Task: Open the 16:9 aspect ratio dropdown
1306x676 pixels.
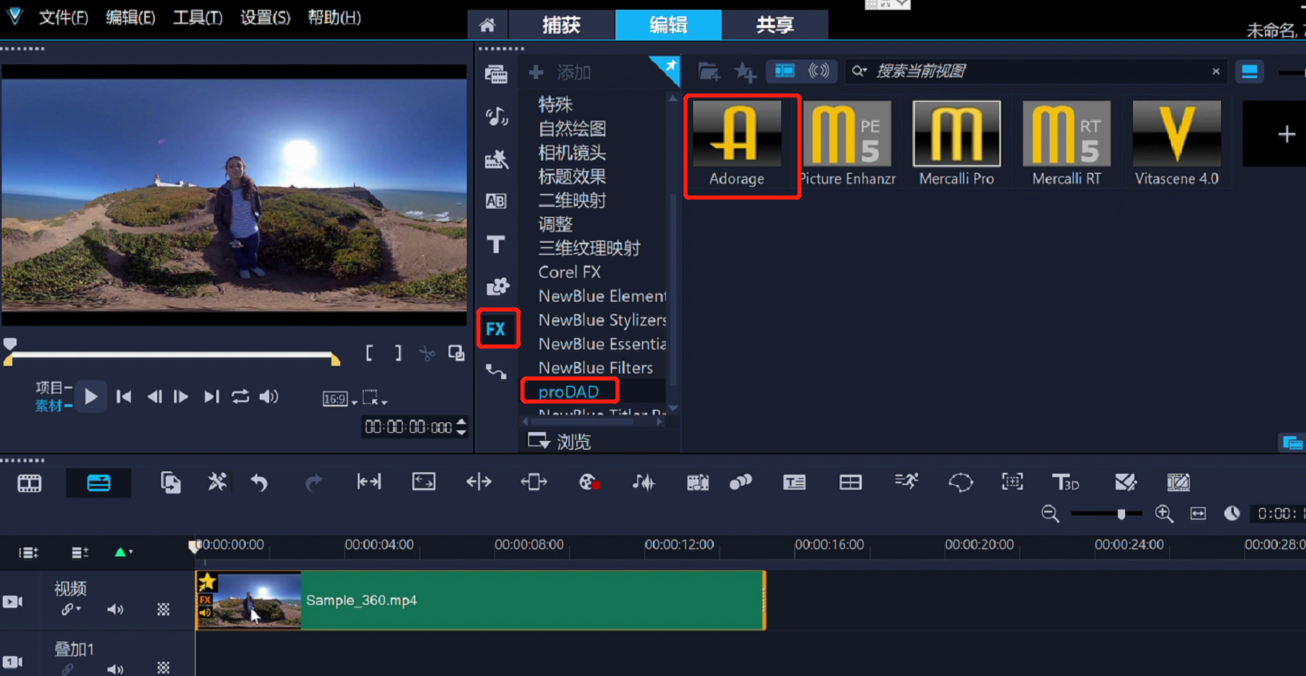Action: click(x=339, y=399)
